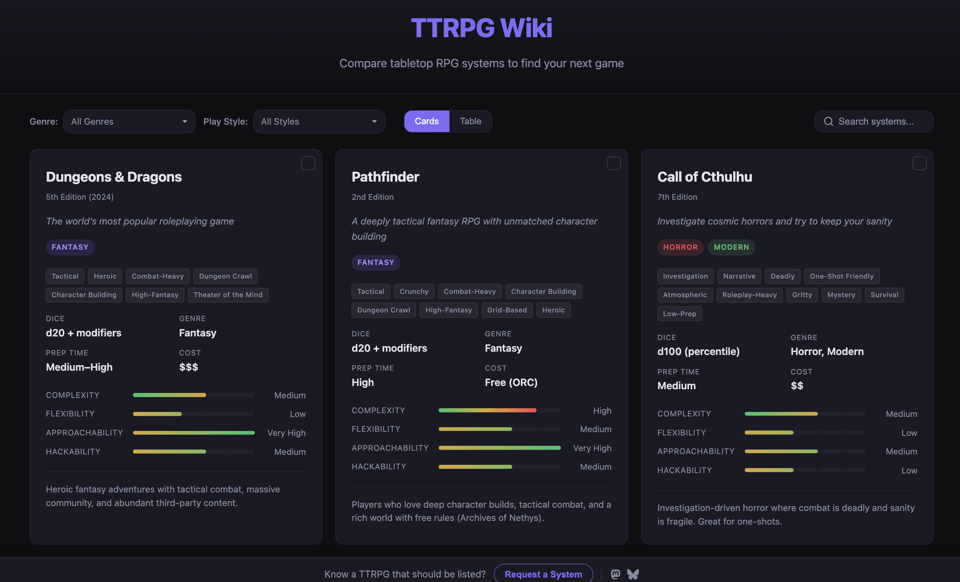The width and height of the screenshot is (960, 582).
Task: Expand the chevron on the All Styles selector
Action: 375,121
